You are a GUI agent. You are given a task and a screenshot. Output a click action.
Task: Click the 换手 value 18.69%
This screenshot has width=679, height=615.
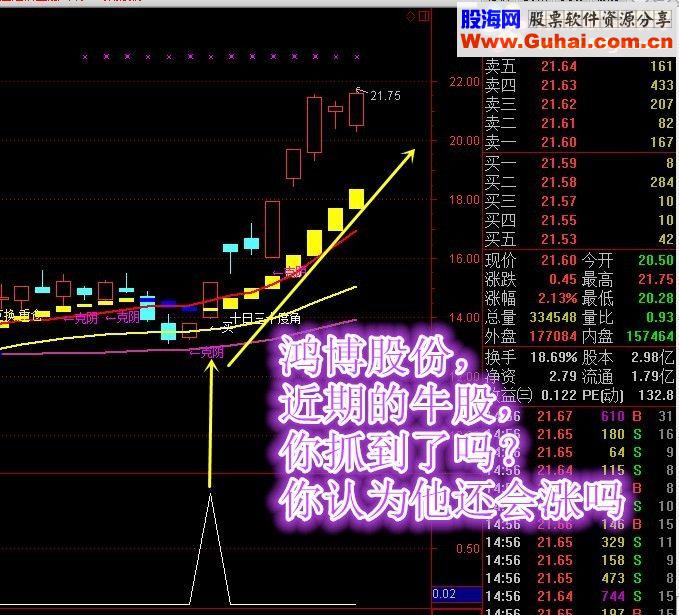553,358
